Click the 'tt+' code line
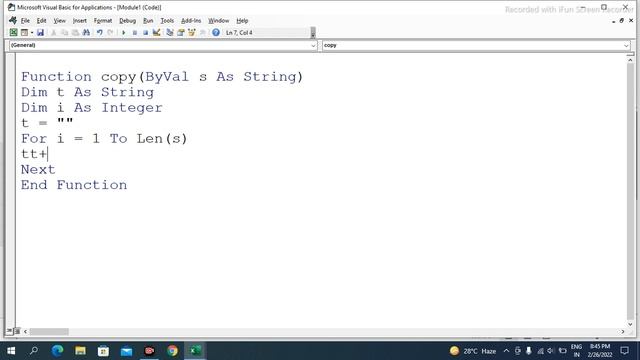 pyautogui.click(x=34, y=154)
